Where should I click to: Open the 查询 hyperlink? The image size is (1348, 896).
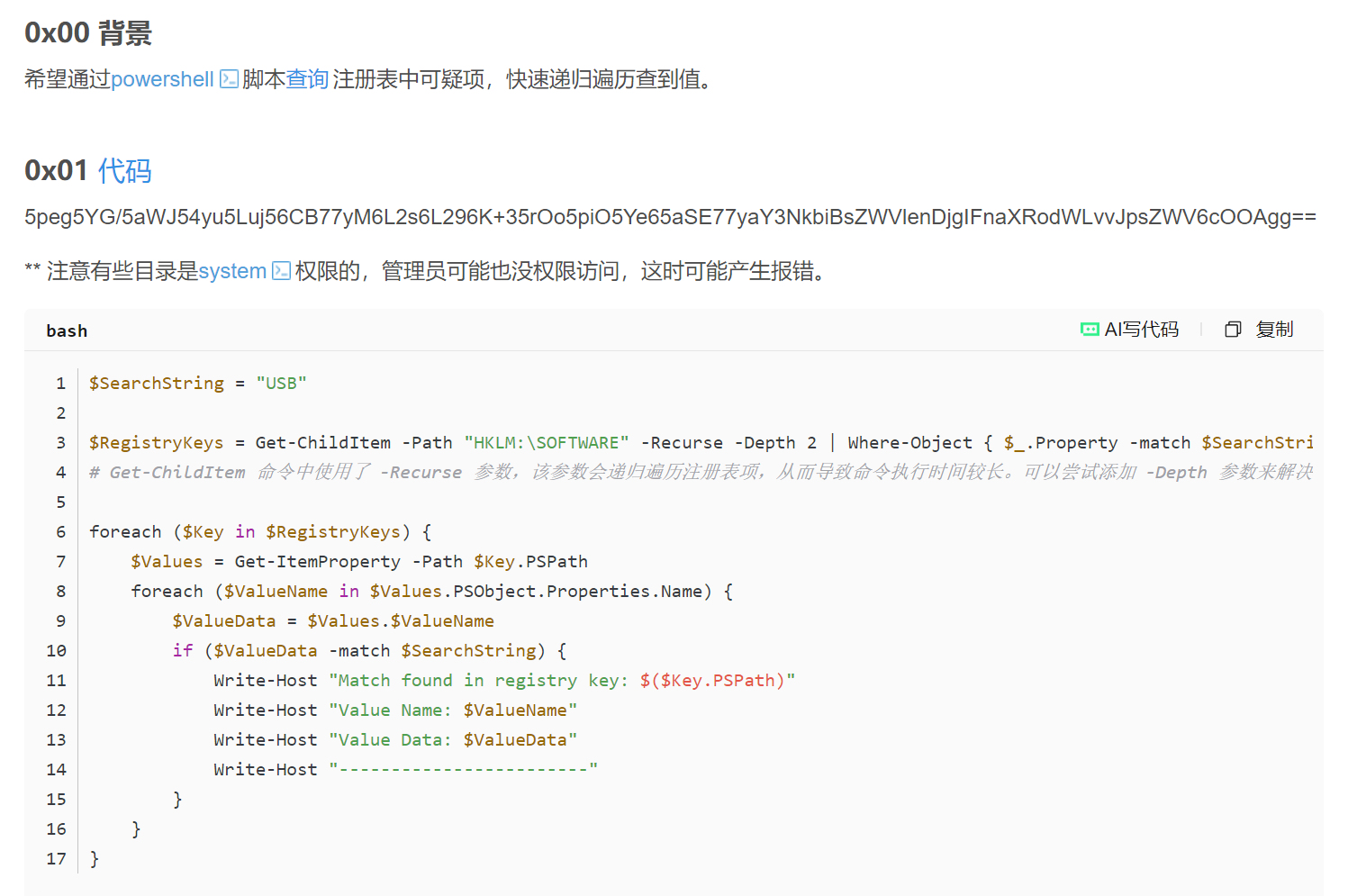pyautogui.click(x=307, y=79)
